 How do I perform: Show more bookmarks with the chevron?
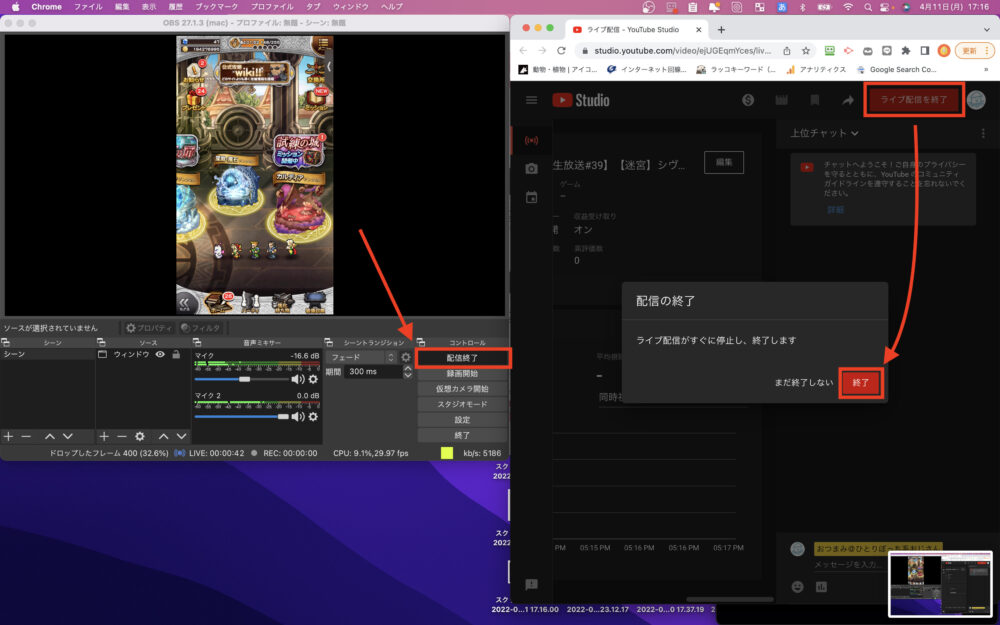point(987,70)
